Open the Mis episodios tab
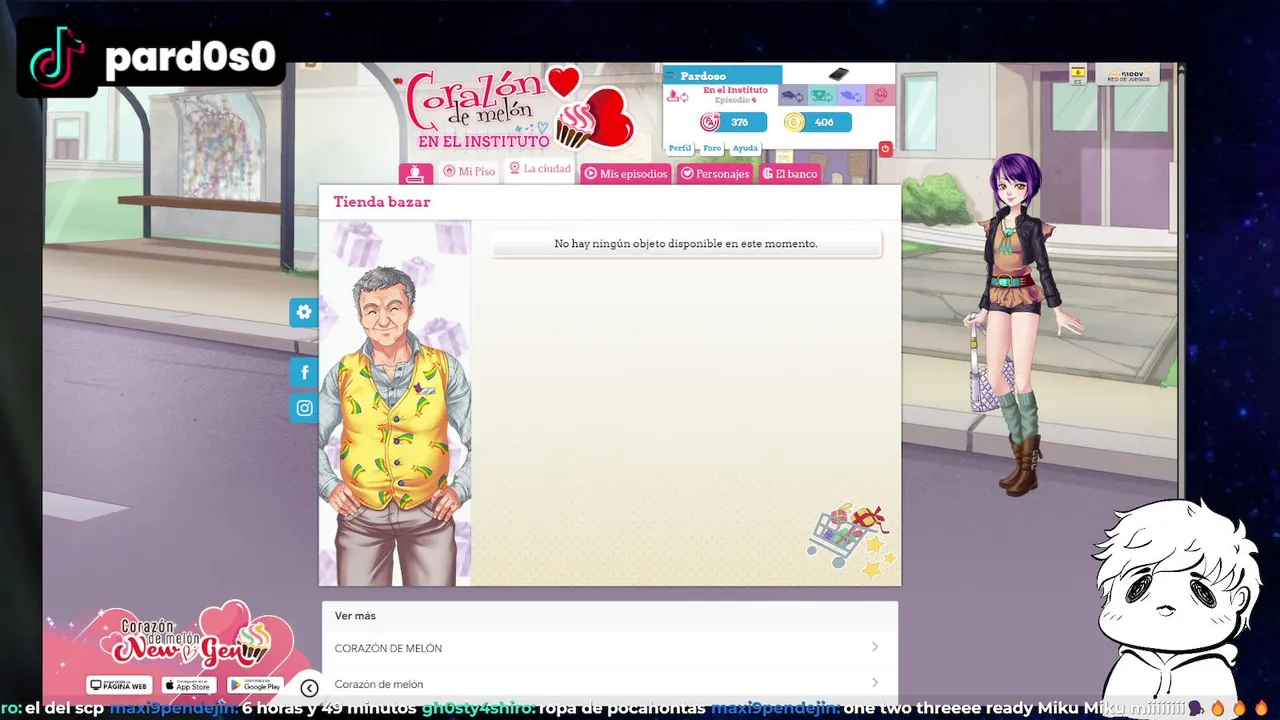Viewport: 1280px width, 720px height. tap(626, 173)
